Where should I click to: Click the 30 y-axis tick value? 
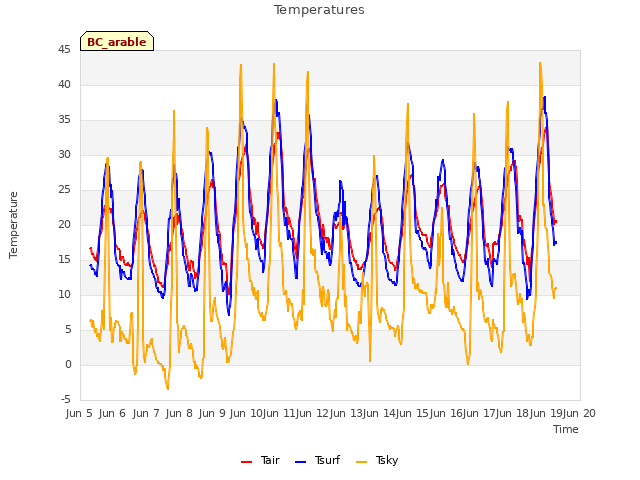64,154
